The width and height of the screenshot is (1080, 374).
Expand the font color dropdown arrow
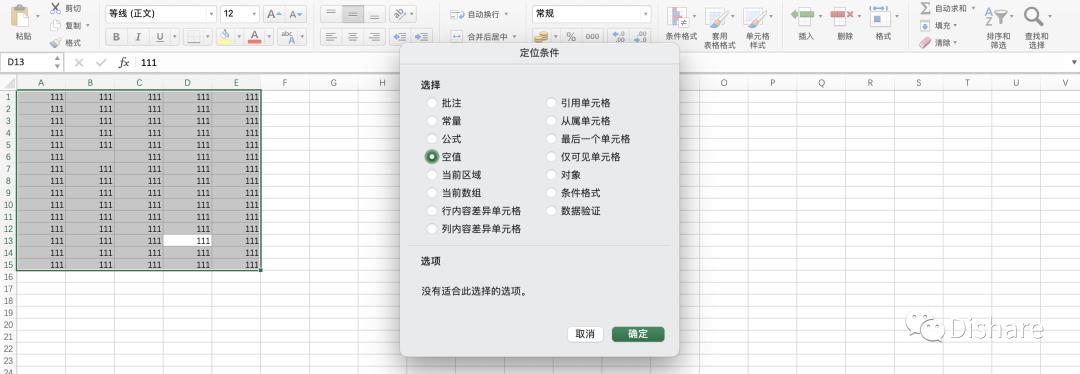click(x=269, y=37)
